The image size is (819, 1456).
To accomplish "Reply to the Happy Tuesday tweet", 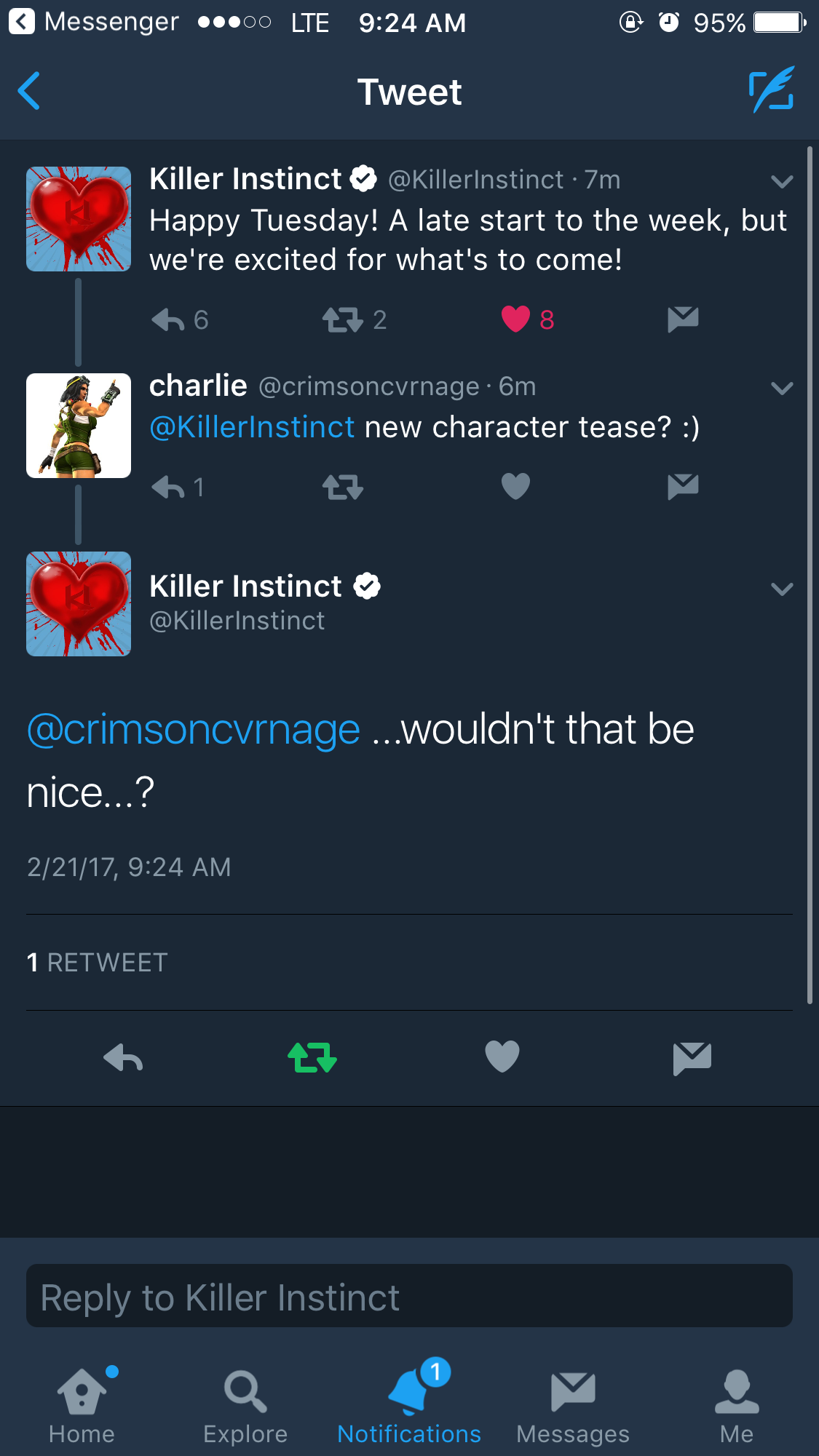I will pos(168,319).
